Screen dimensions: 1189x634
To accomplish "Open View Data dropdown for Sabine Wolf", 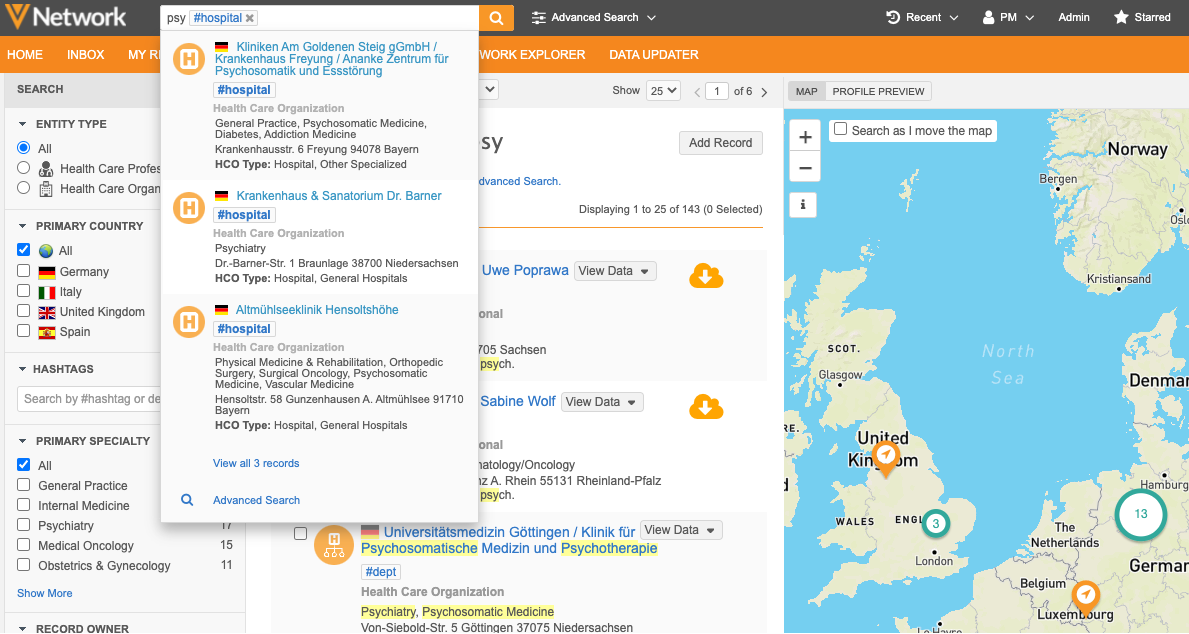I will [x=602, y=402].
